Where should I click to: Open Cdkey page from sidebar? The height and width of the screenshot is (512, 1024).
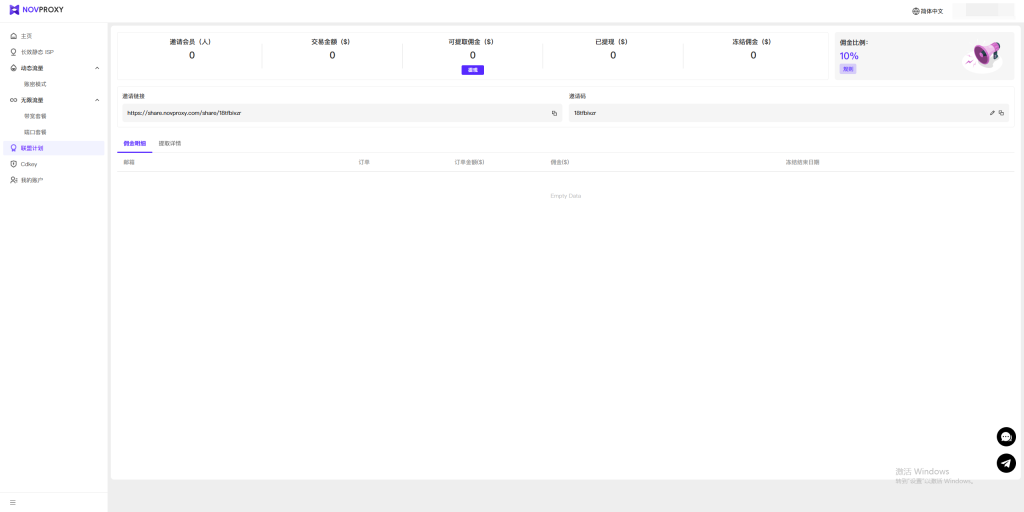click(x=28, y=164)
